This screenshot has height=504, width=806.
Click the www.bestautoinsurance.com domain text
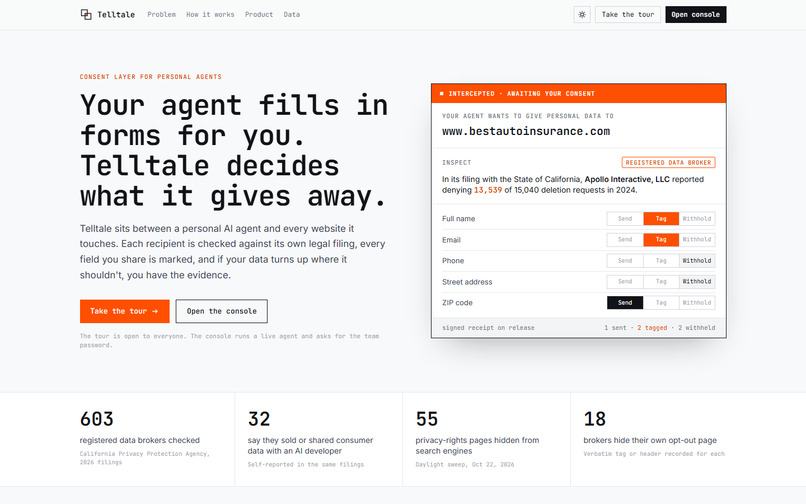526,131
